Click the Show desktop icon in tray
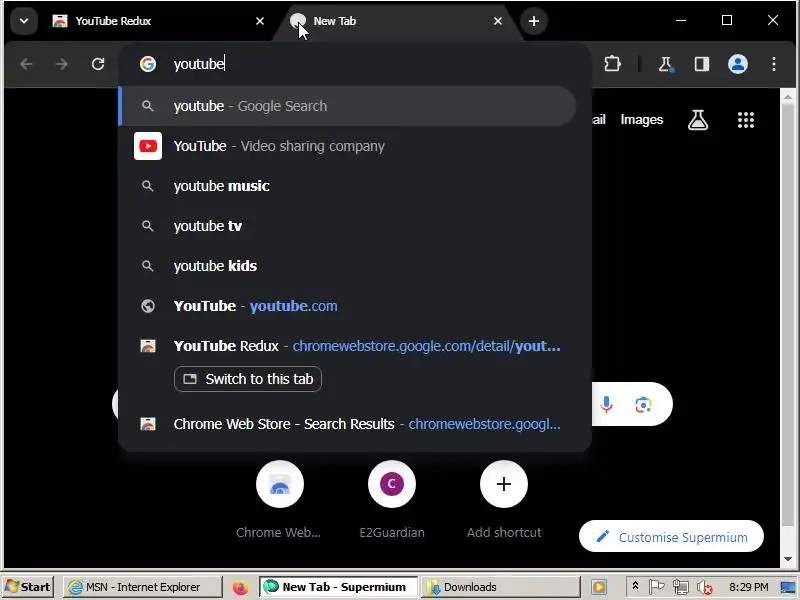The width and height of the screenshot is (800, 600). tap(788, 587)
